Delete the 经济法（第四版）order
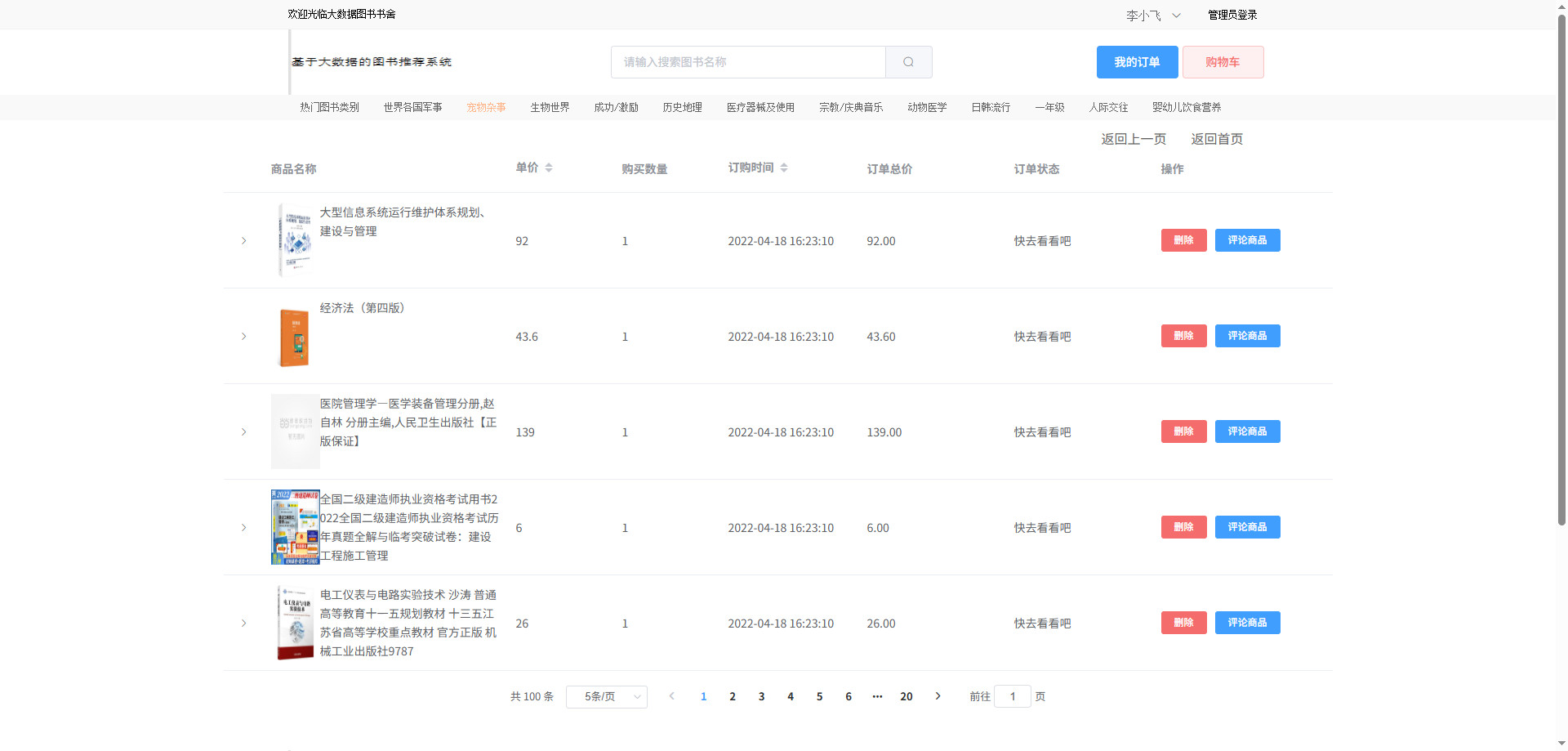The width and height of the screenshot is (1568, 751). pyautogui.click(x=1183, y=336)
